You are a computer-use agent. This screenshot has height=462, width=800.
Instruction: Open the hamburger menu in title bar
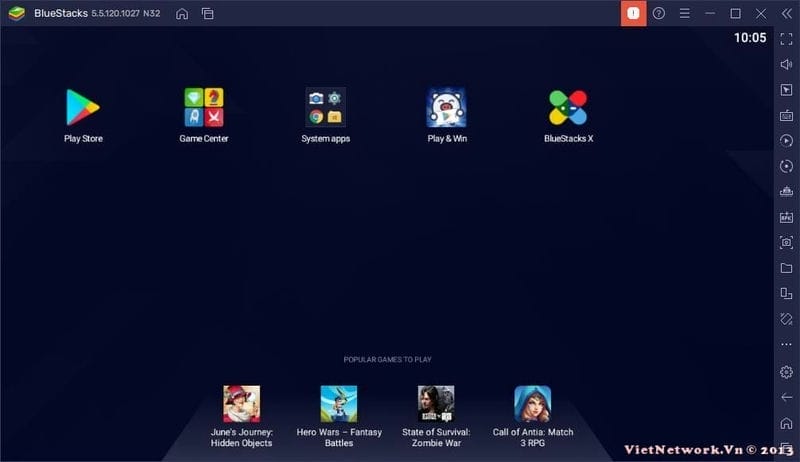click(x=685, y=14)
